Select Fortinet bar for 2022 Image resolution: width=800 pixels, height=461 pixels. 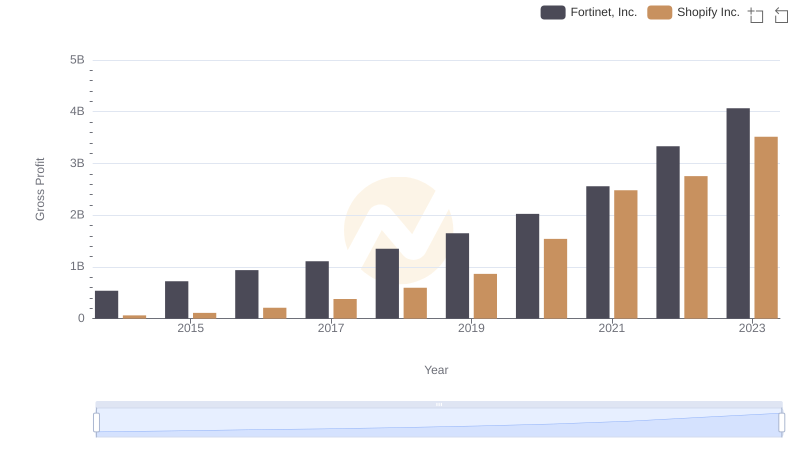(668, 233)
